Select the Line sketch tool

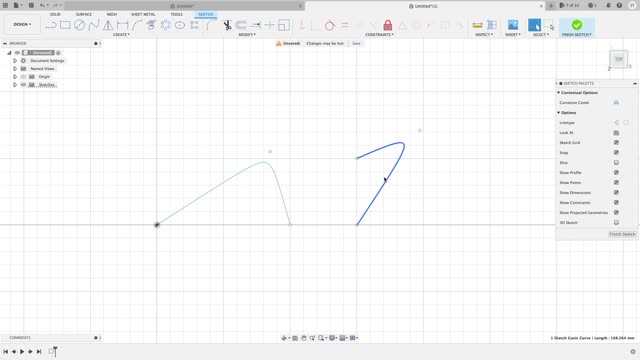coord(51,25)
